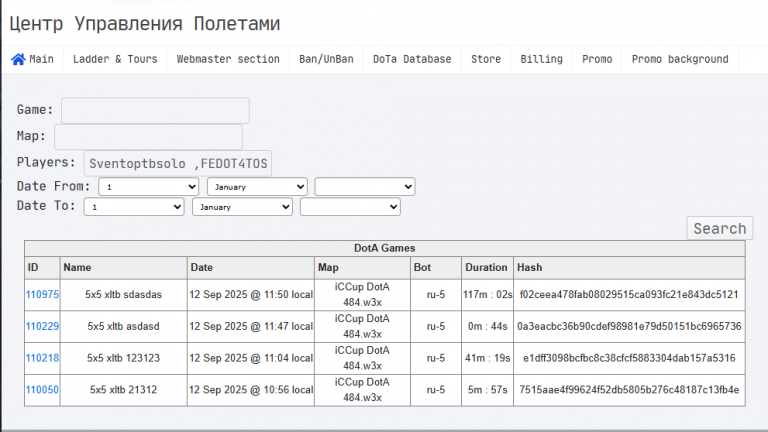This screenshot has height=432, width=768.
Task: Click hash starting with 0a3eacbc36b90
Action: pyautogui.click(x=629, y=326)
